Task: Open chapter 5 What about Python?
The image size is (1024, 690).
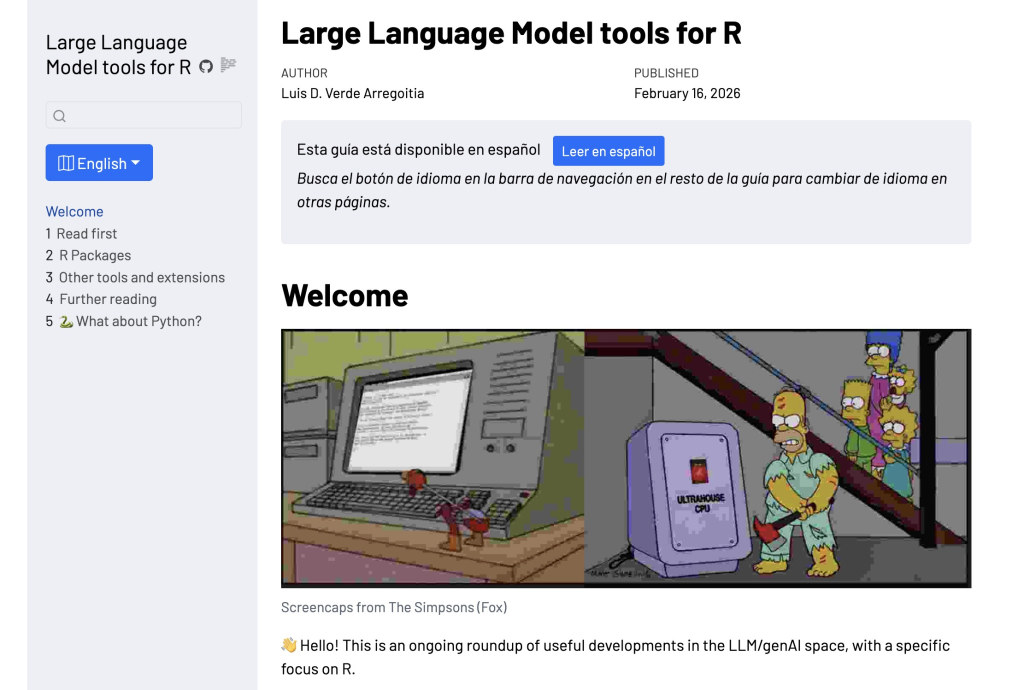Action: pyautogui.click(x=124, y=321)
